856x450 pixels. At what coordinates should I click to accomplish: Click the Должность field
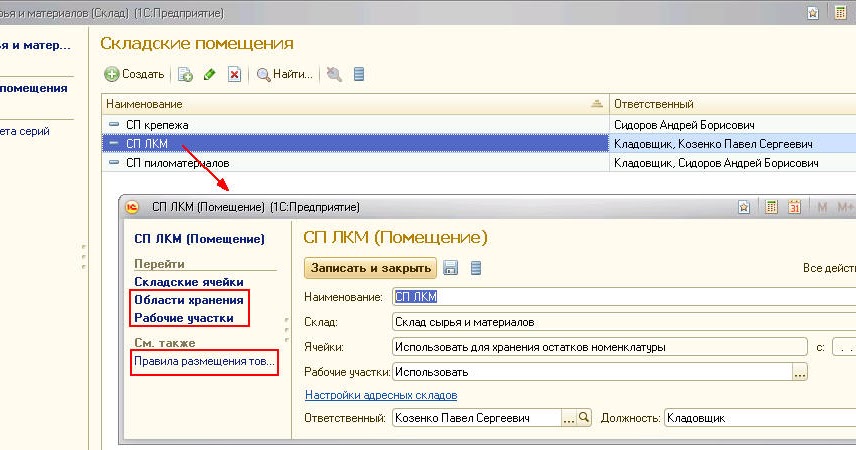click(x=760, y=418)
